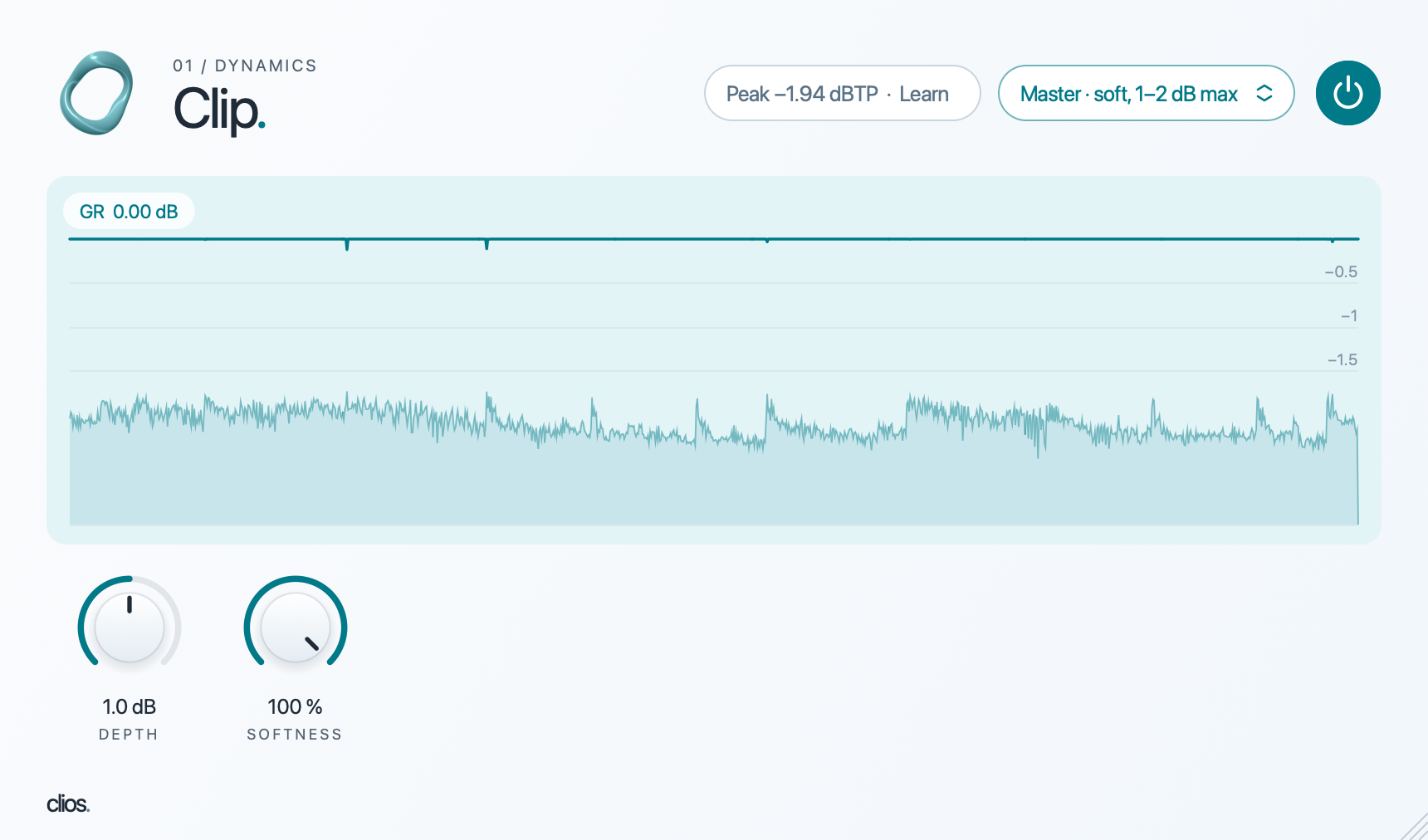This screenshot has height=840, width=1428.
Task: Click the GR 0.00 dB readout badge
Action: 129,212
